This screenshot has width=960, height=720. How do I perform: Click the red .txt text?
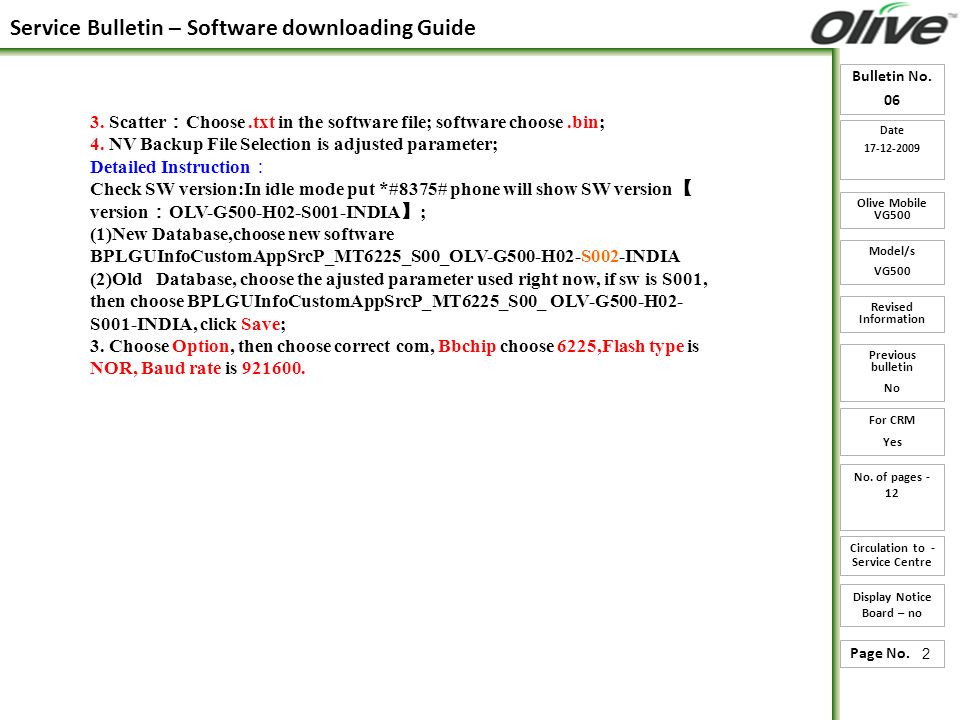click(x=261, y=122)
